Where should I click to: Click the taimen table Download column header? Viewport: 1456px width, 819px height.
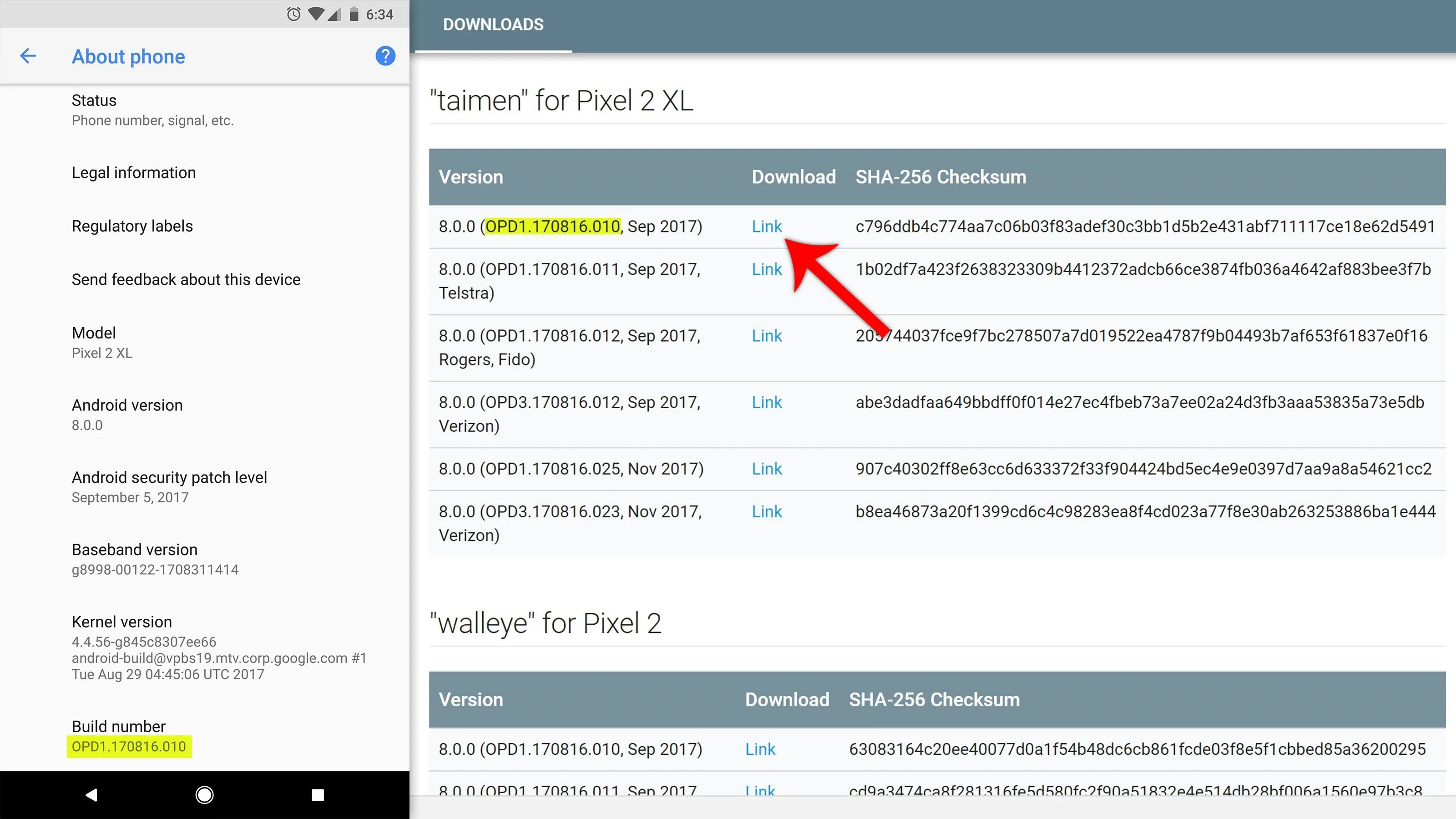794,177
